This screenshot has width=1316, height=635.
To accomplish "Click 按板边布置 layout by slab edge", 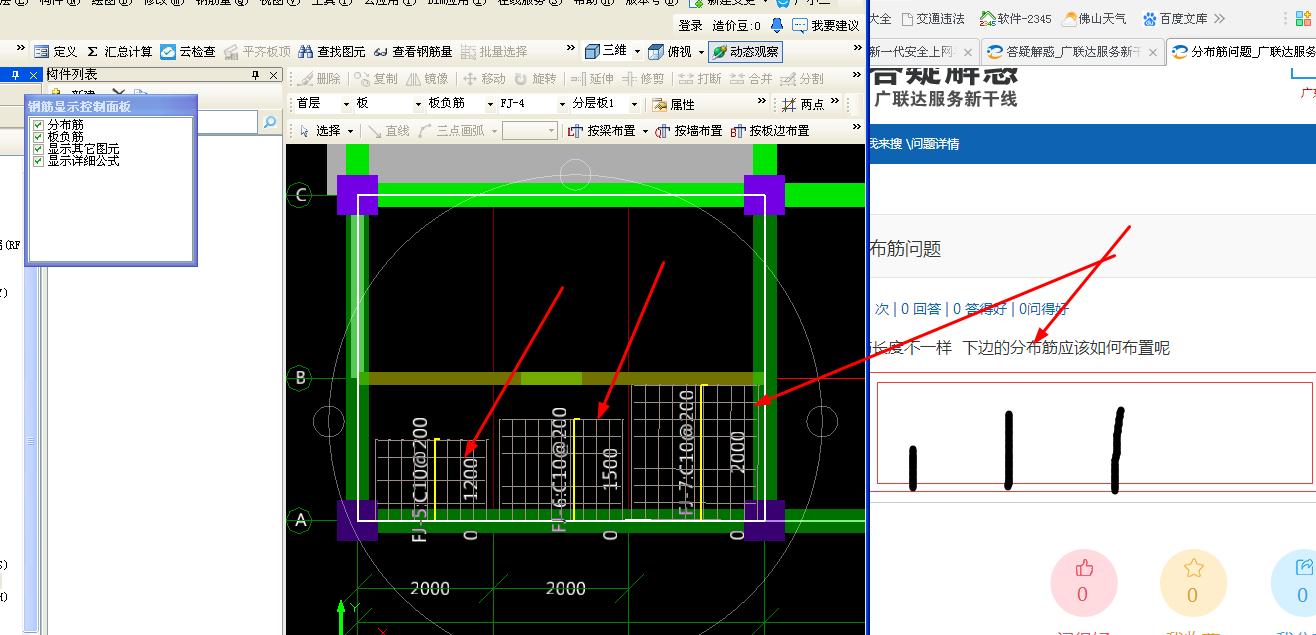I will coord(770,130).
